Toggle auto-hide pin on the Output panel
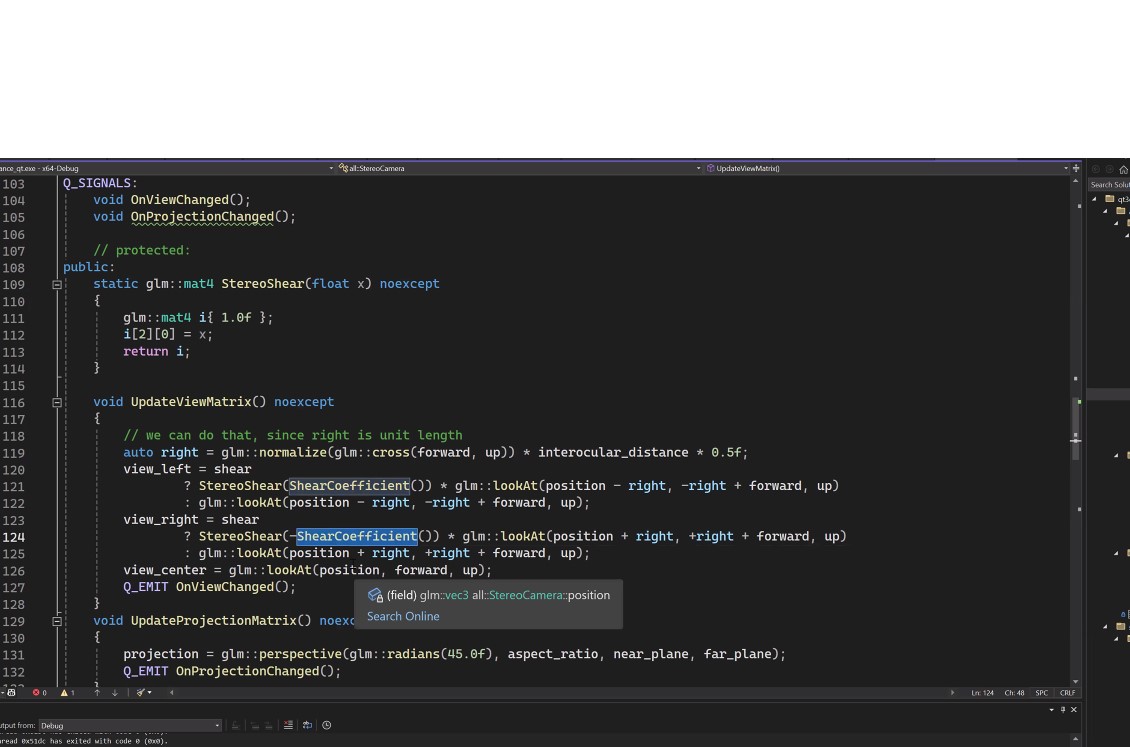This screenshot has height=747, width=1130. tap(1063, 709)
